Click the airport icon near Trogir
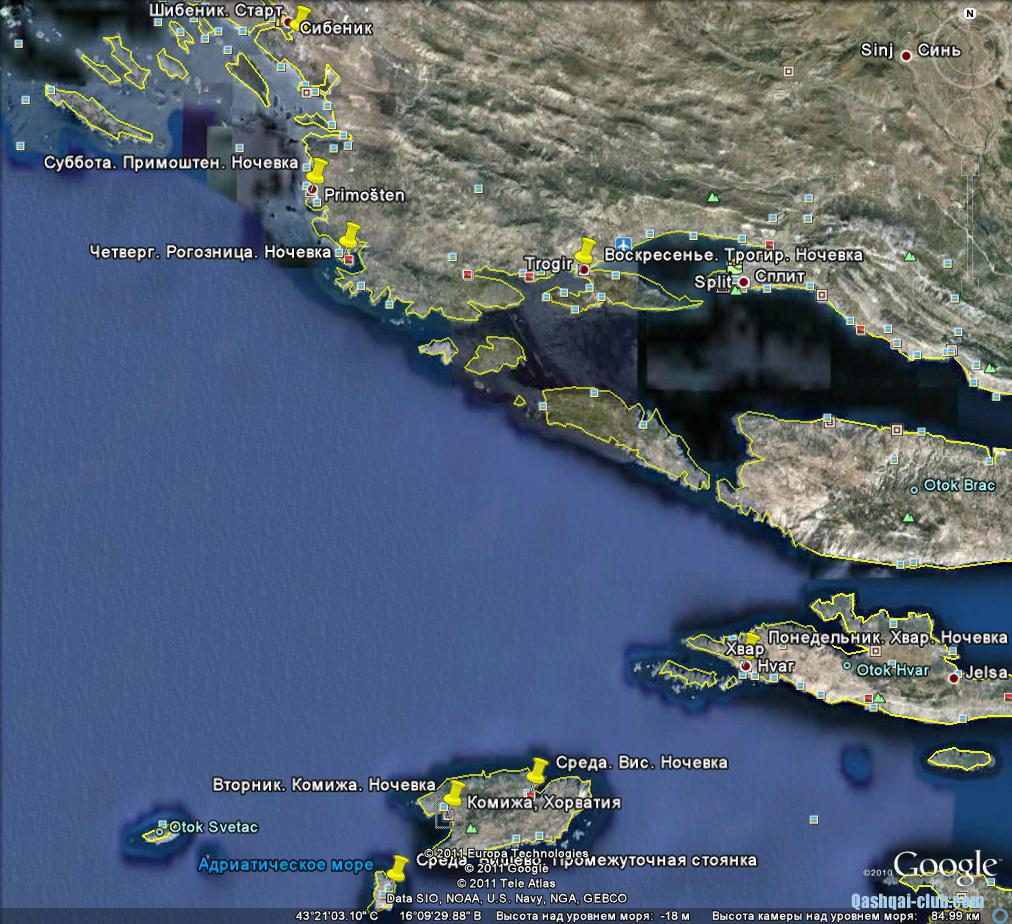 [624, 244]
